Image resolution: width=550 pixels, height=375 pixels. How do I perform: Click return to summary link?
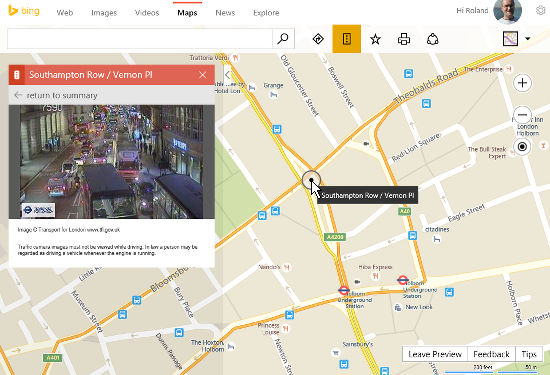point(62,95)
